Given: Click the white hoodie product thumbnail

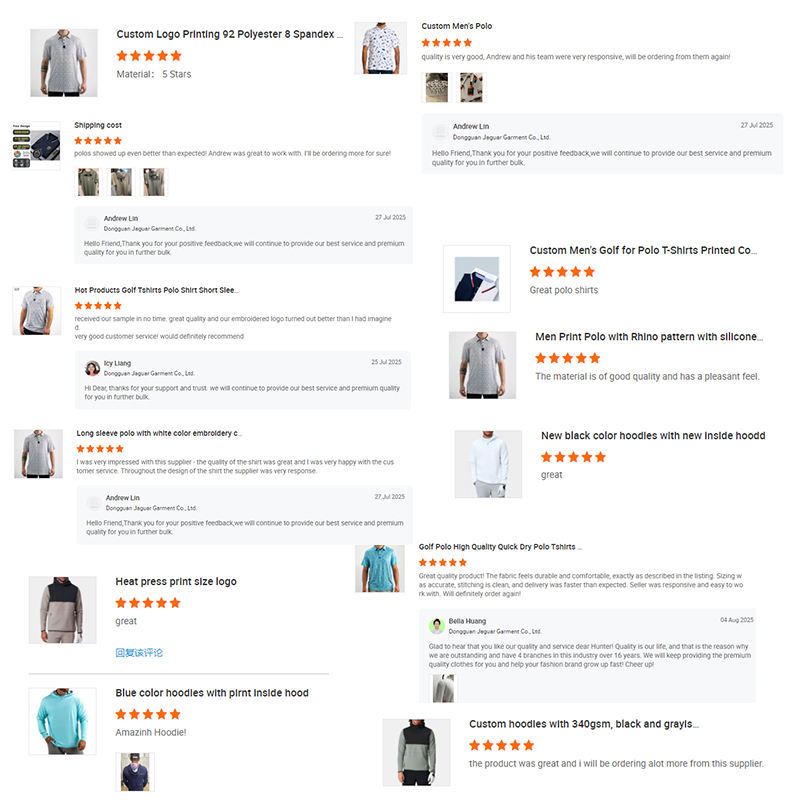Looking at the screenshot, I should [488, 464].
